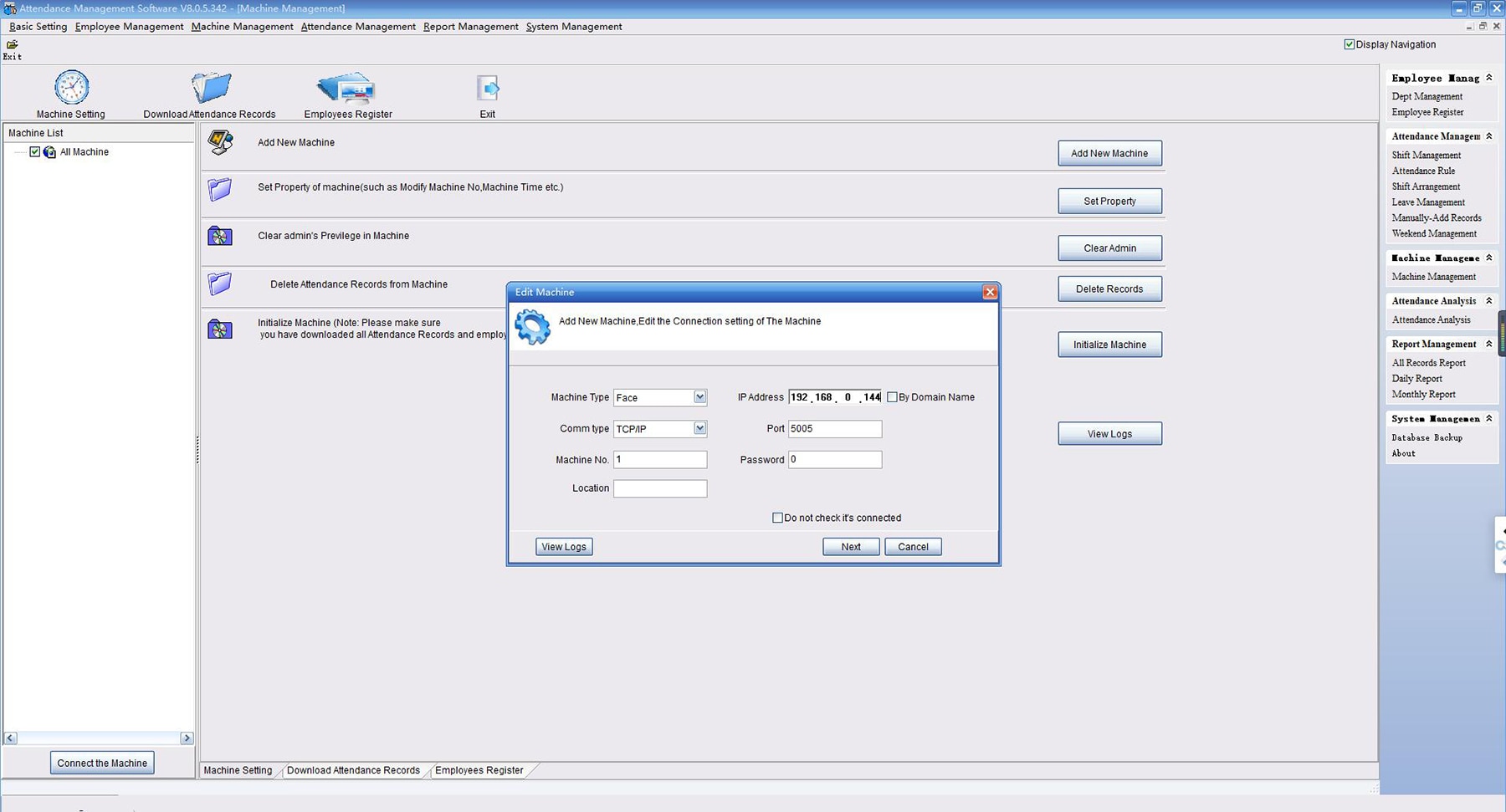Switch to Employees Register bottom tab
The width and height of the screenshot is (1506, 812).
[479, 770]
